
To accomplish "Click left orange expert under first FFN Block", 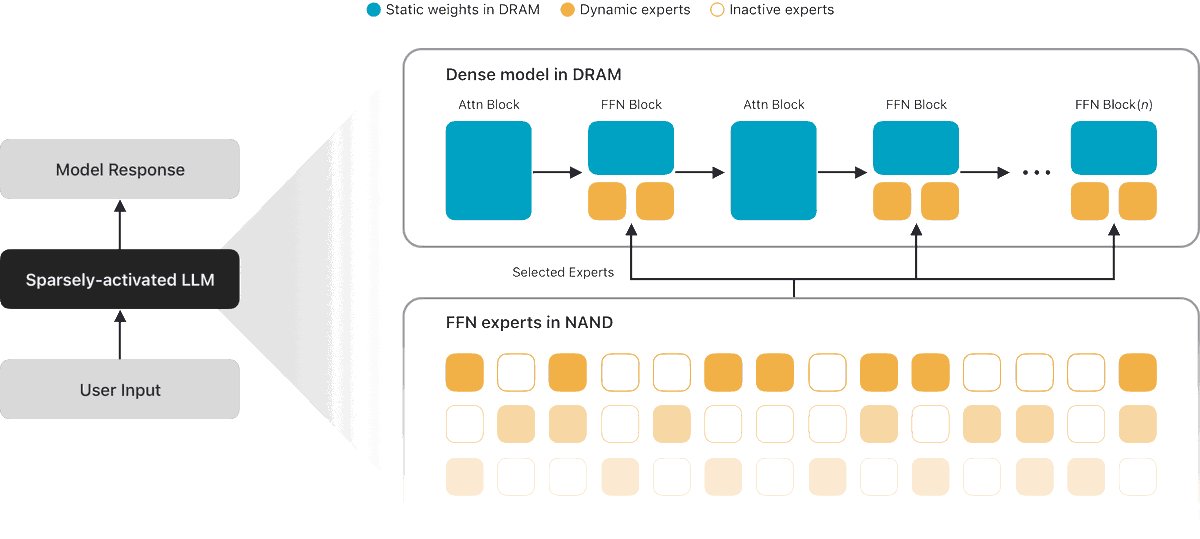I will tap(606, 201).
